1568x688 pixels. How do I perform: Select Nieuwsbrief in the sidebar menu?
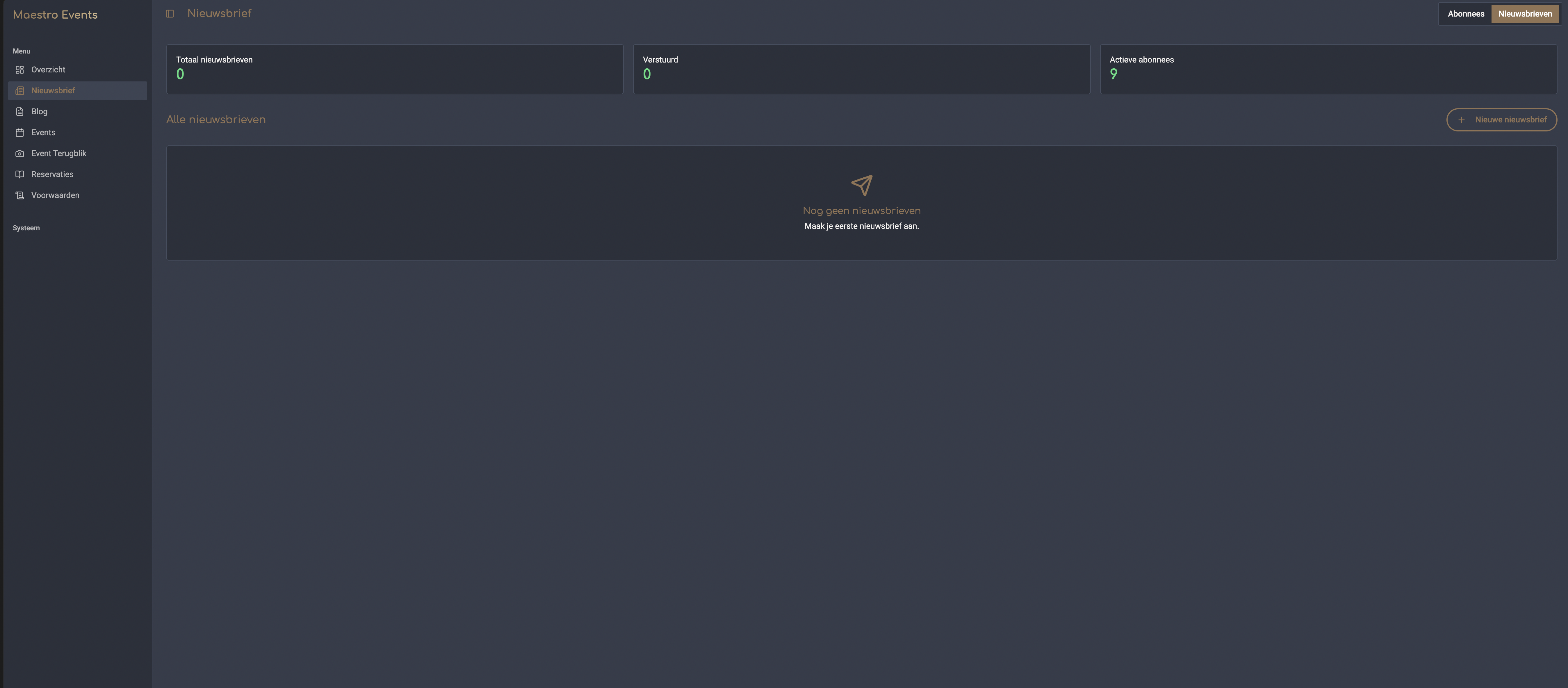coord(78,91)
